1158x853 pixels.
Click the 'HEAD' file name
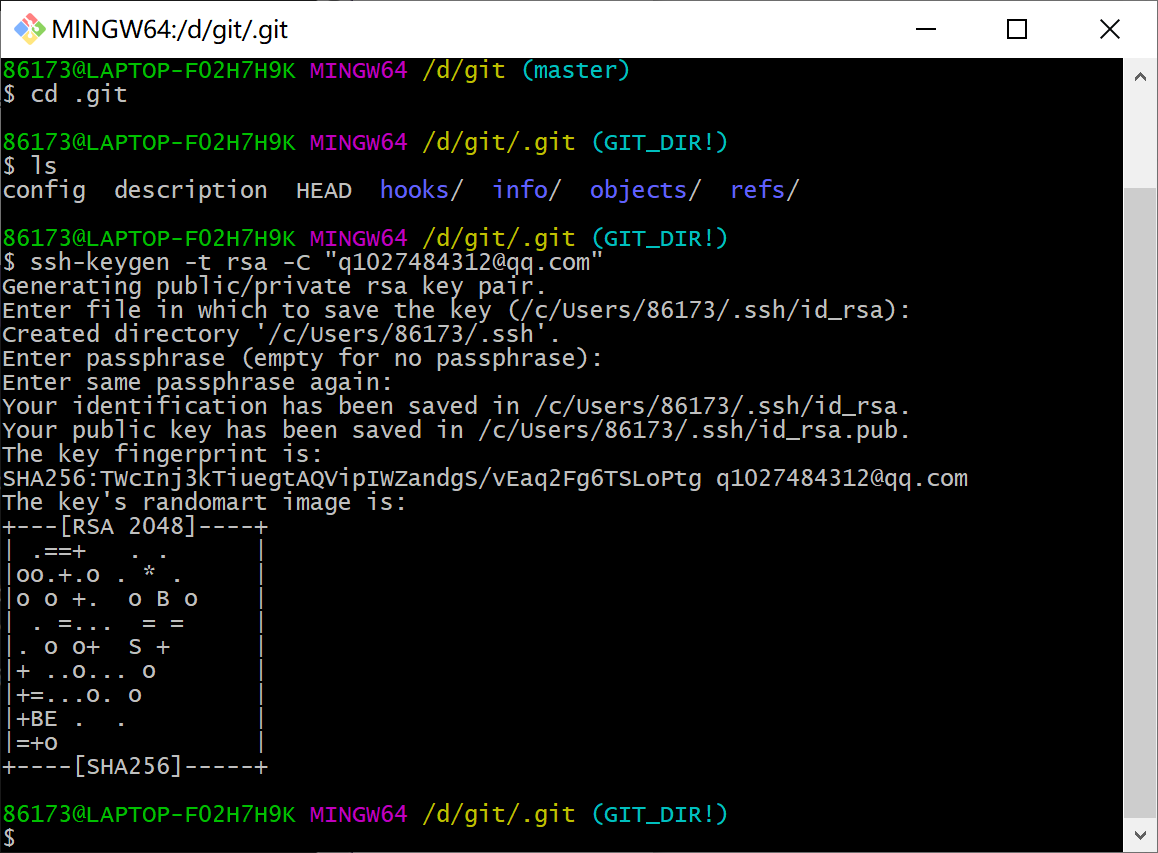pyautogui.click(x=323, y=191)
